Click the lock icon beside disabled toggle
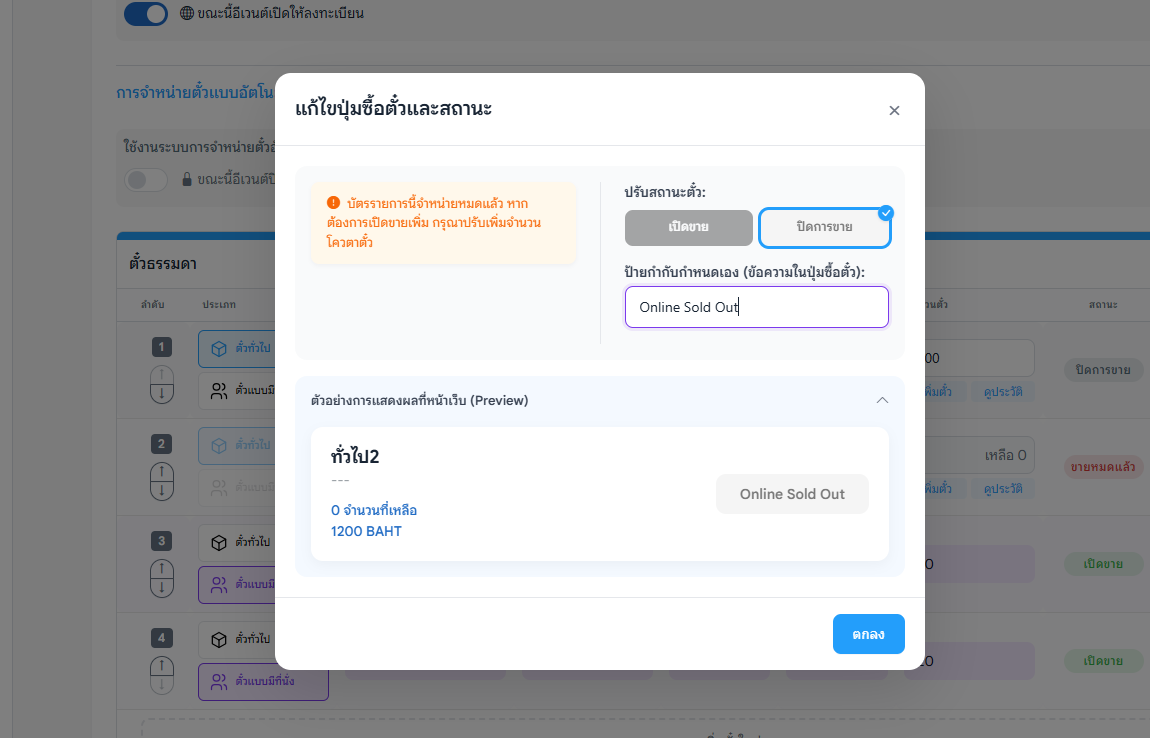Viewport: 1150px width, 738px height. 186,179
